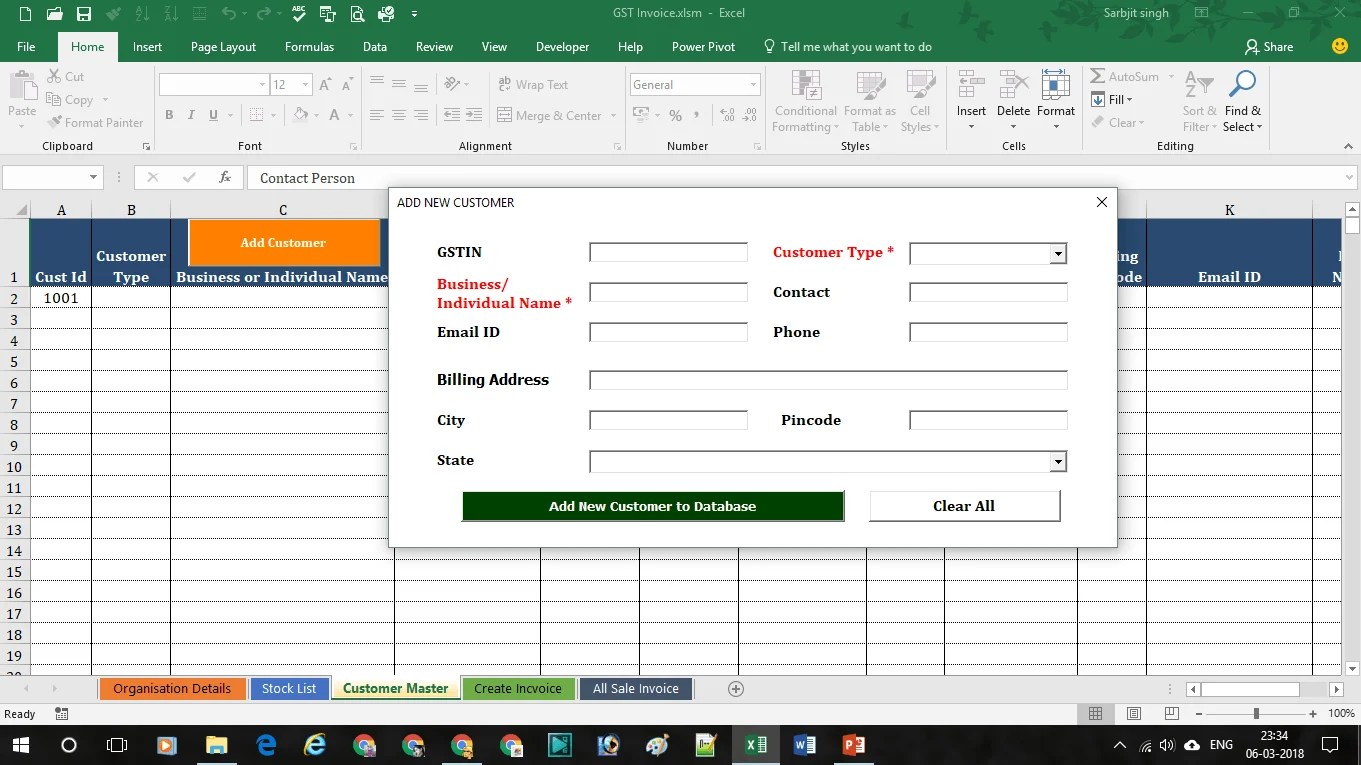Switch to the Developer ribbon tab
The width and height of the screenshot is (1361, 765).
[x=562, y=46]
